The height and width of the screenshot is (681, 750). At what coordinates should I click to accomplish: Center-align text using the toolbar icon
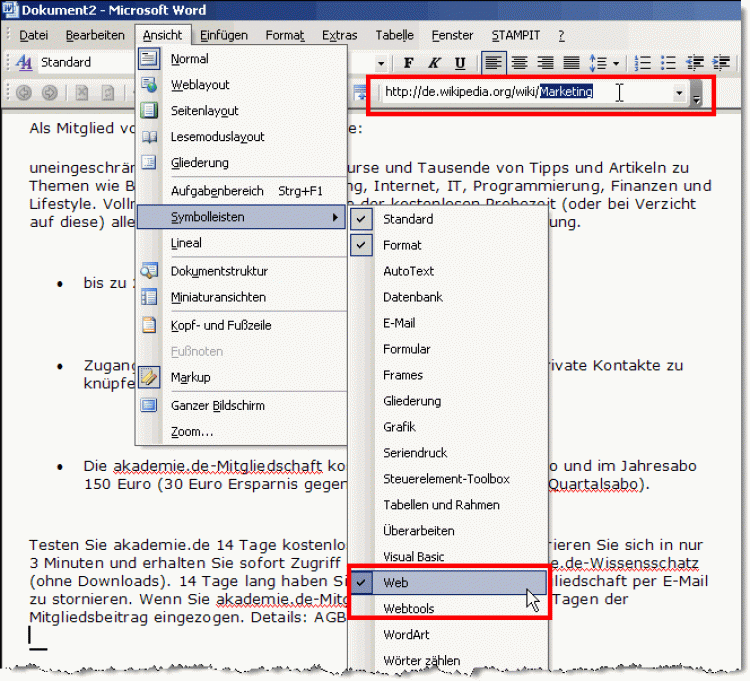[519, 63]
